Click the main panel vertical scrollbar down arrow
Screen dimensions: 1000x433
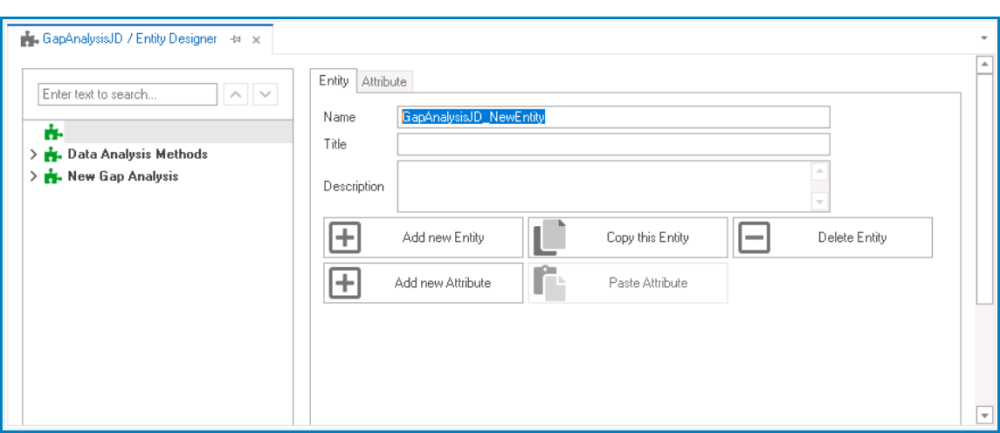(x=985, y=415)
